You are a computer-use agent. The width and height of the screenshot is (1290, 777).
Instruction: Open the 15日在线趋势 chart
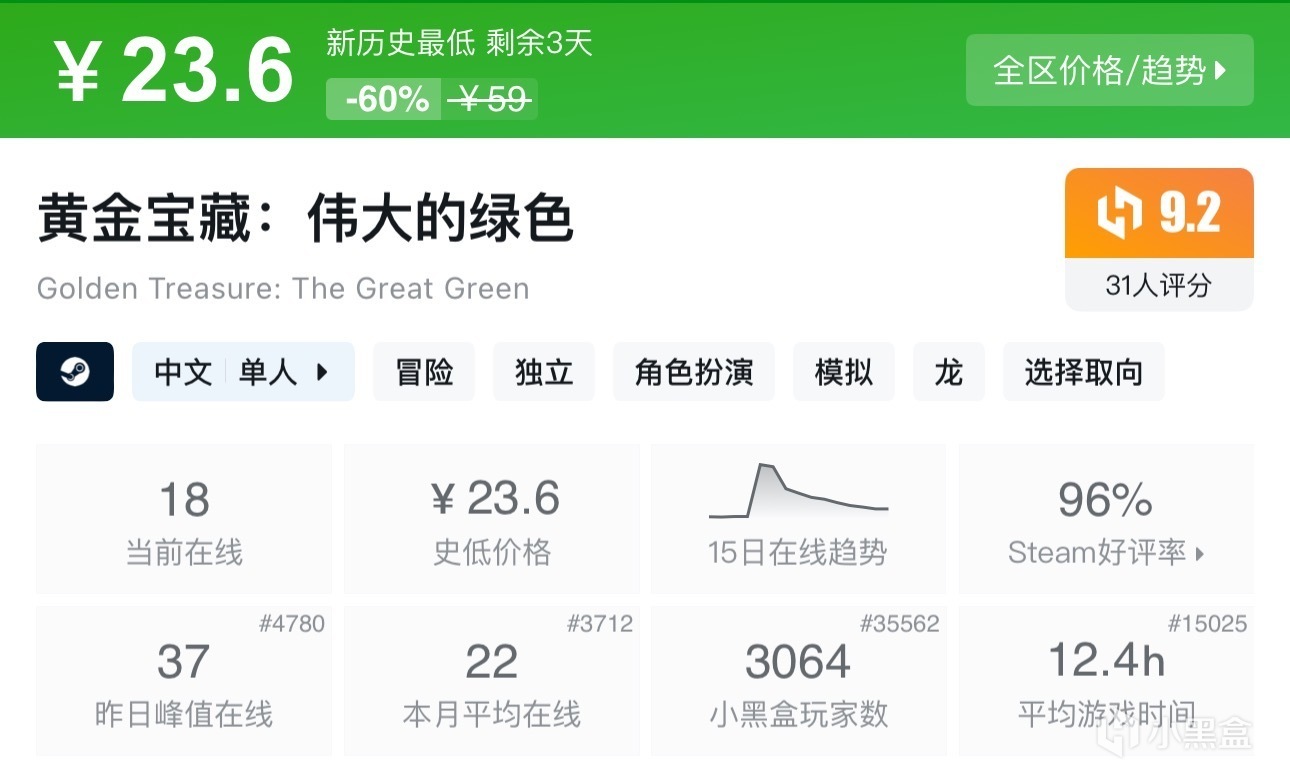pyautogui.click(x=798, y=519)
